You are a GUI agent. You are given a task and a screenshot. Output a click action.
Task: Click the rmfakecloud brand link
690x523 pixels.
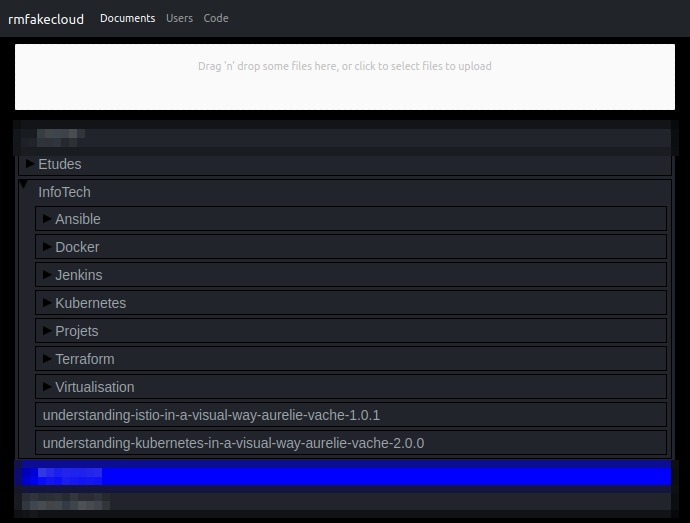(46, 19)
